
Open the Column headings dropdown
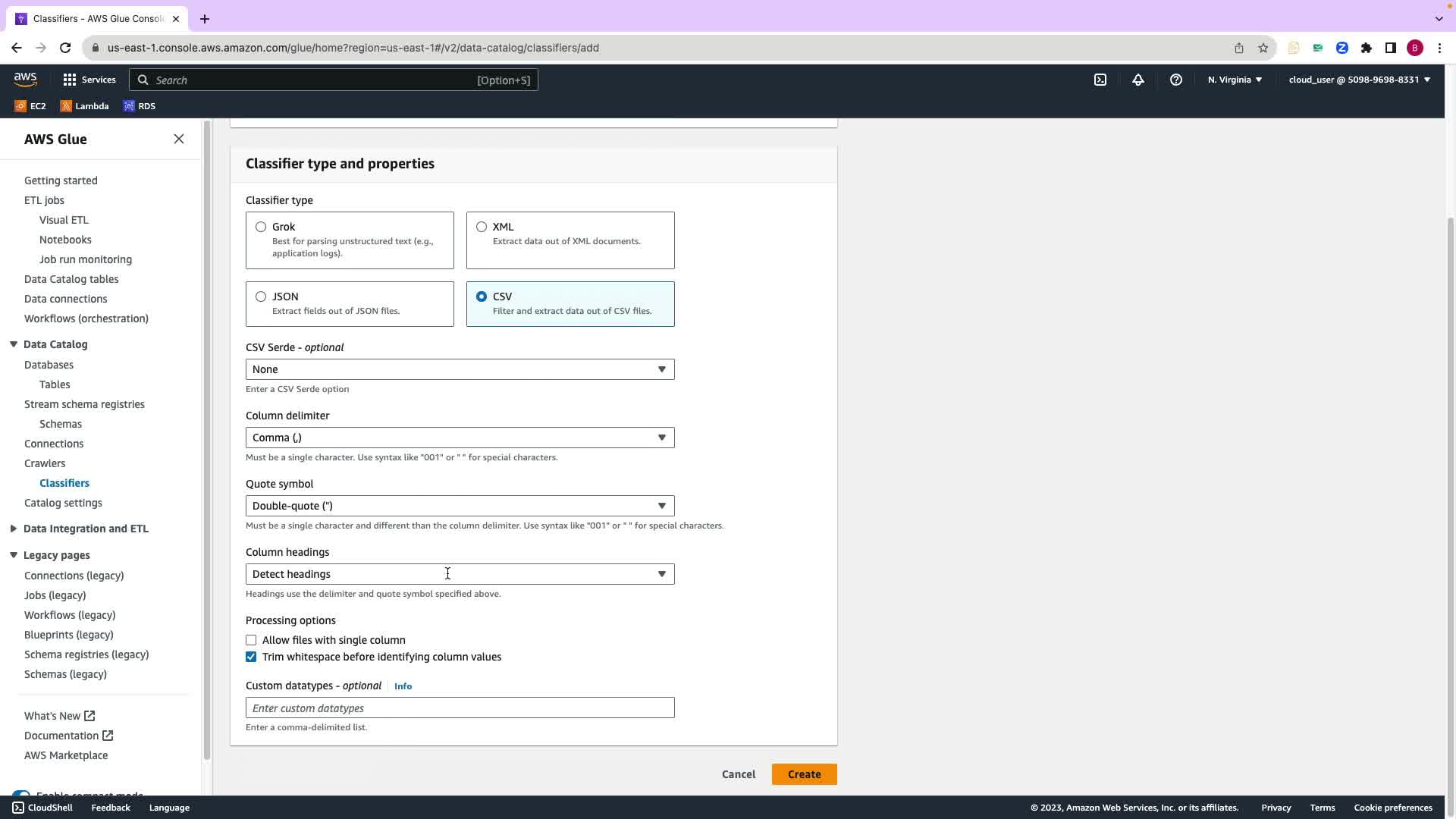[x=460, y=574]
